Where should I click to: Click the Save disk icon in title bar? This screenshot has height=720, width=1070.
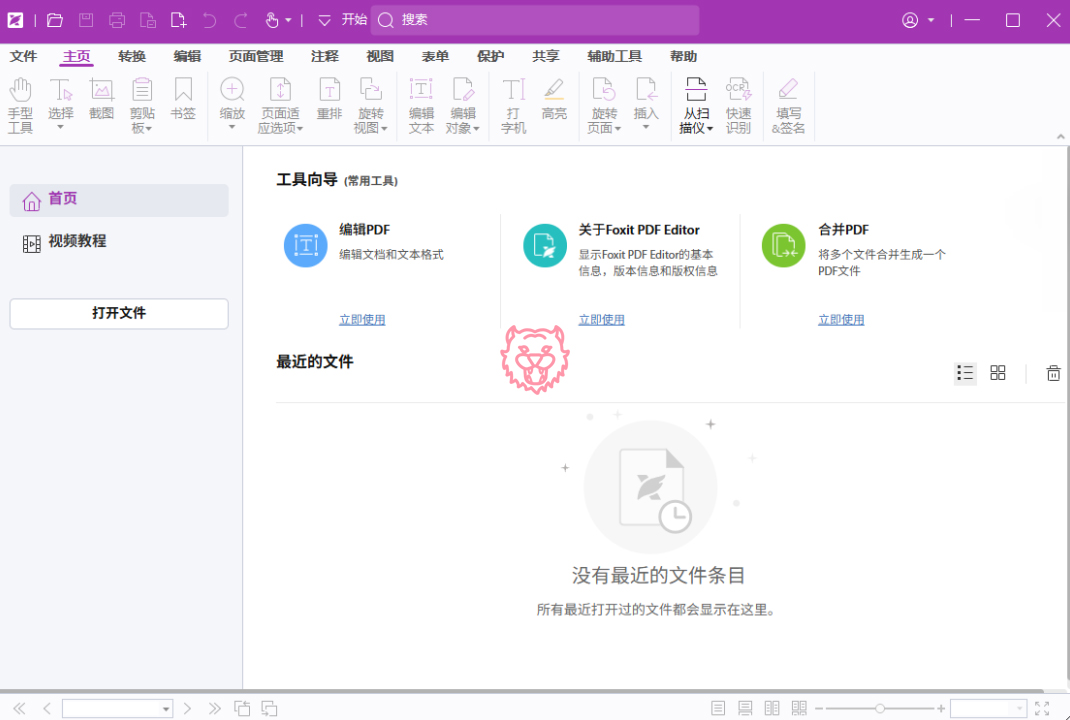click(x=86, y=20)
